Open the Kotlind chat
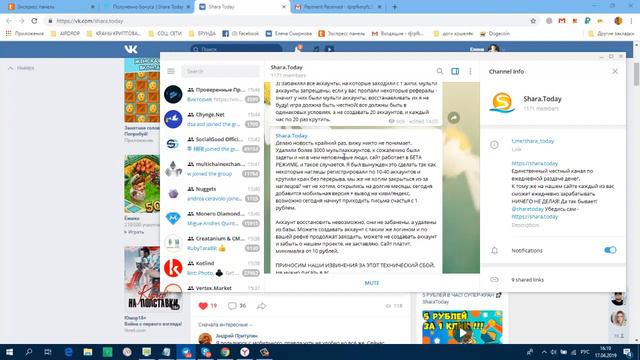The image size is (640, 360). (x=211, y=268)
